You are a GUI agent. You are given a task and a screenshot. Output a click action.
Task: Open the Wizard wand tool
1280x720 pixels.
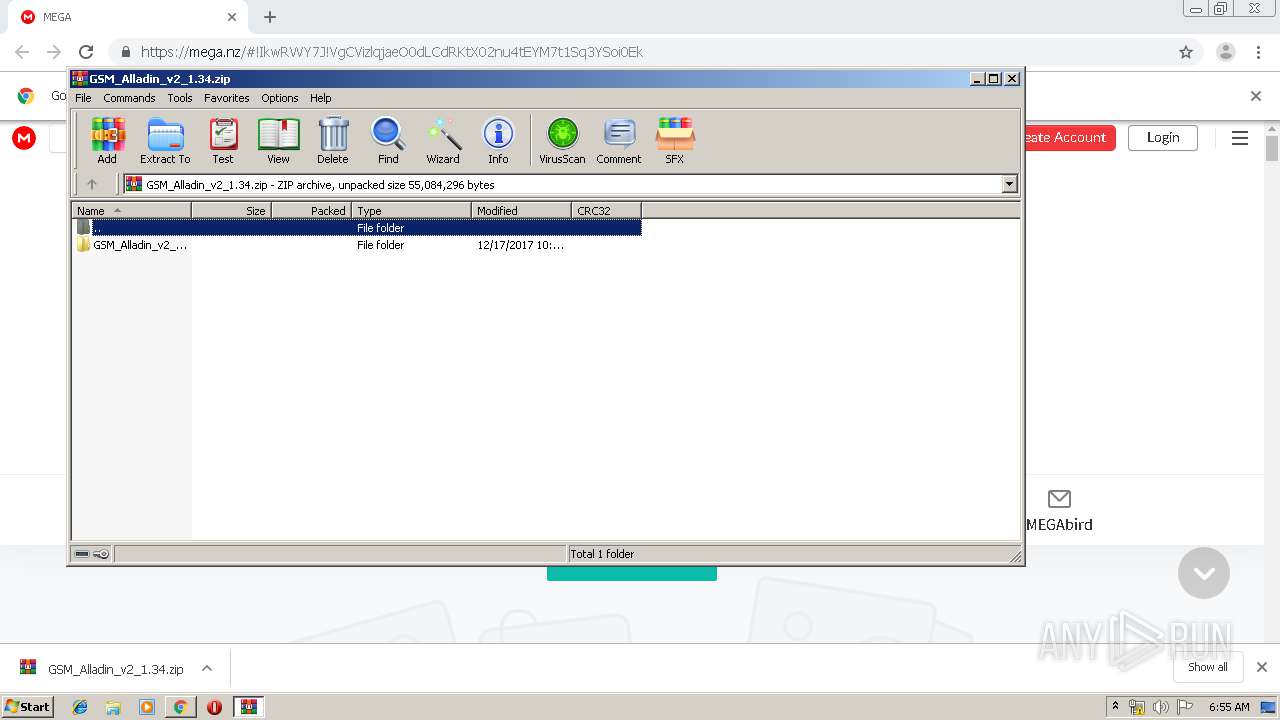coord(443,140)
